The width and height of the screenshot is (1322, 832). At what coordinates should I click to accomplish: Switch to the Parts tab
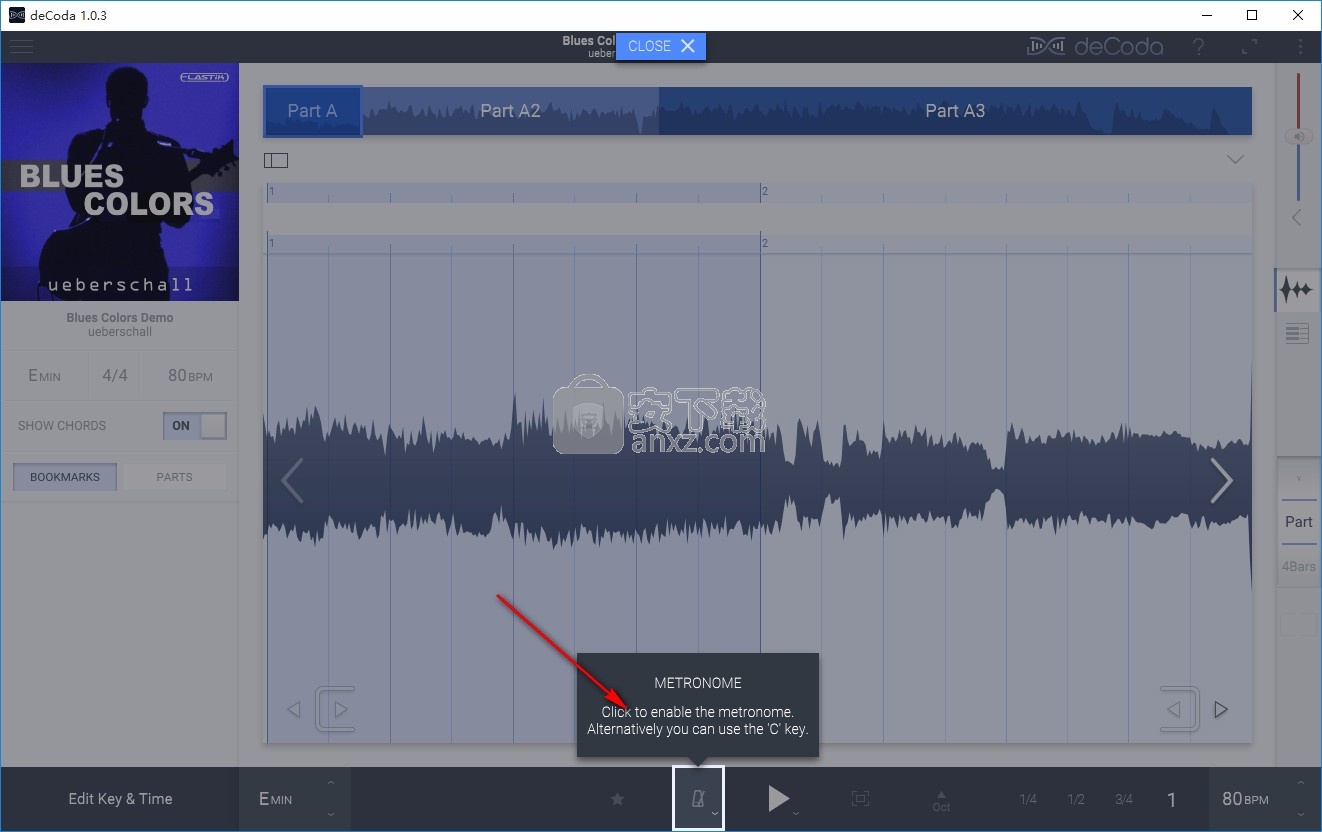tap(174, 477)
